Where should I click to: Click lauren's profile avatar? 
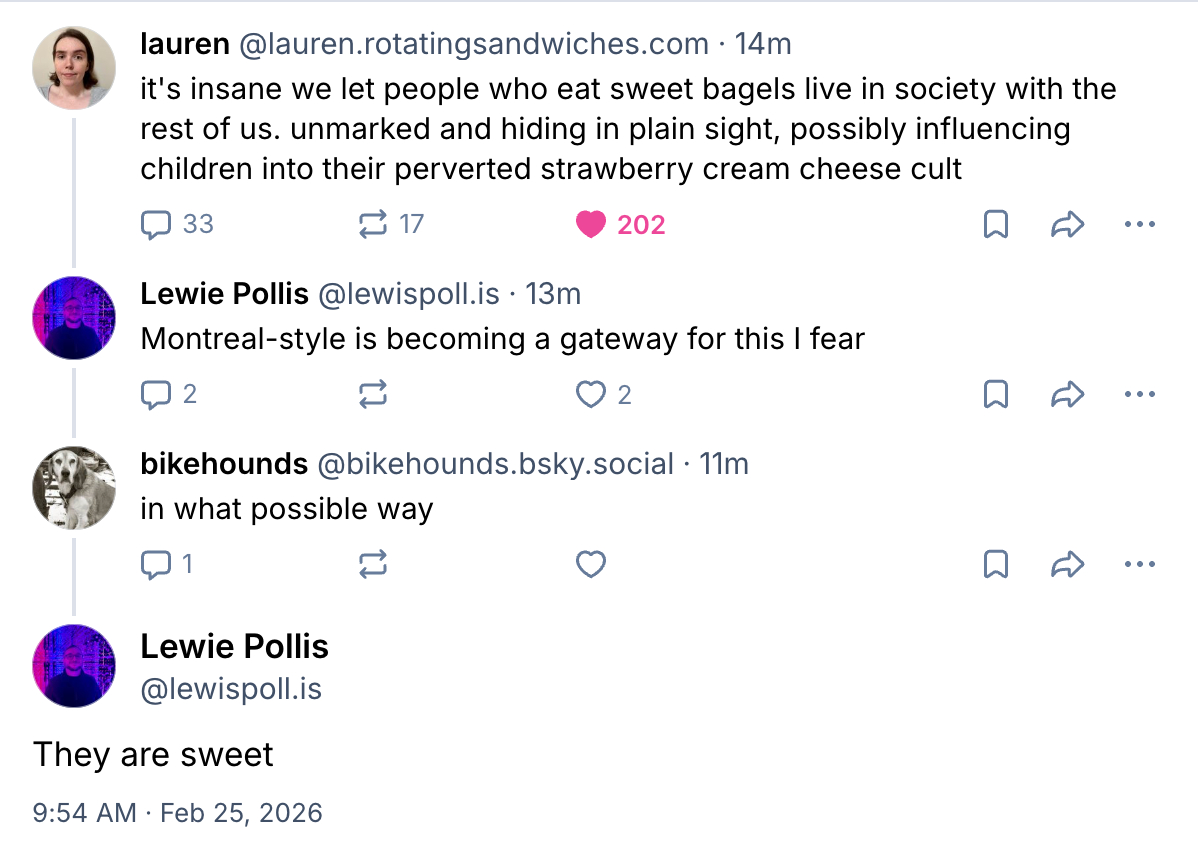click(x=74, y=67)
